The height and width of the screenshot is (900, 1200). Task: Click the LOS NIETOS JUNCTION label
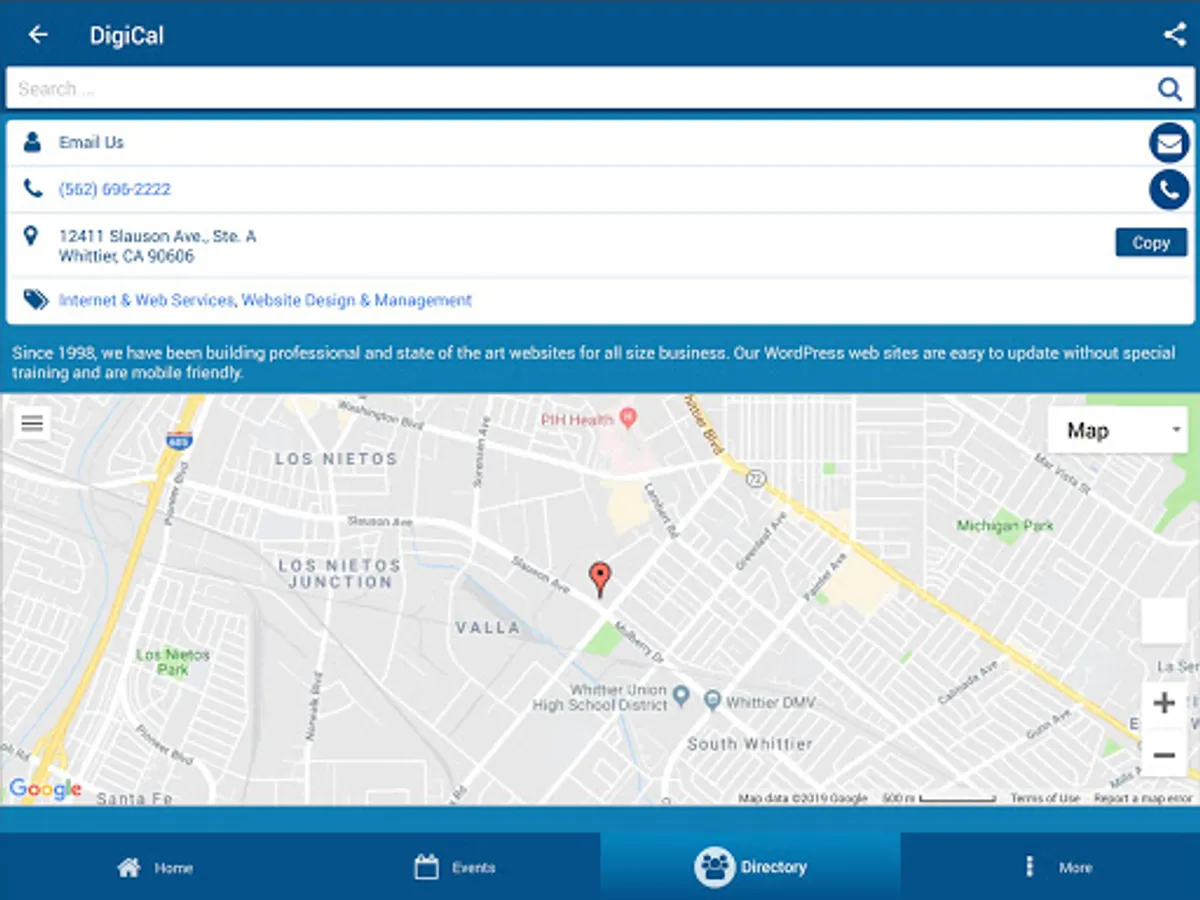pos(340,573)
